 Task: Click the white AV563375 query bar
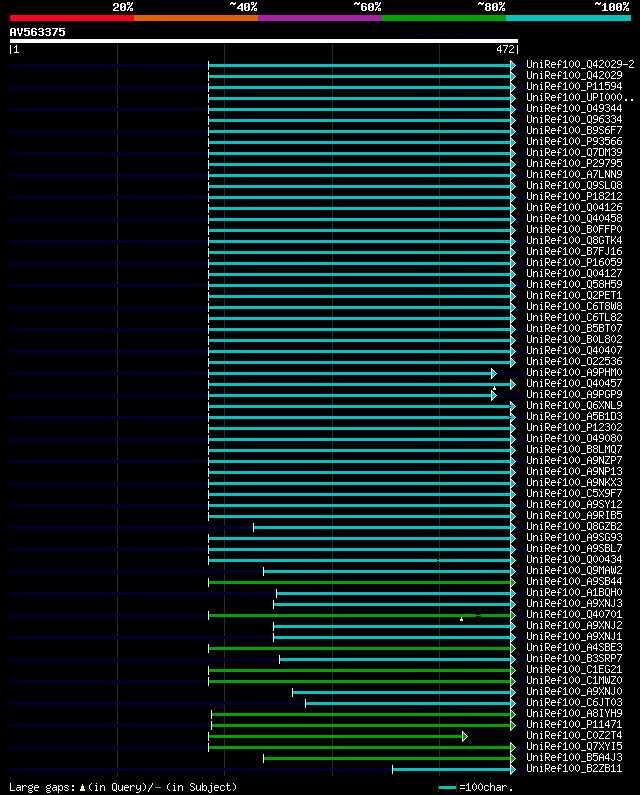(x=264, y=41)
